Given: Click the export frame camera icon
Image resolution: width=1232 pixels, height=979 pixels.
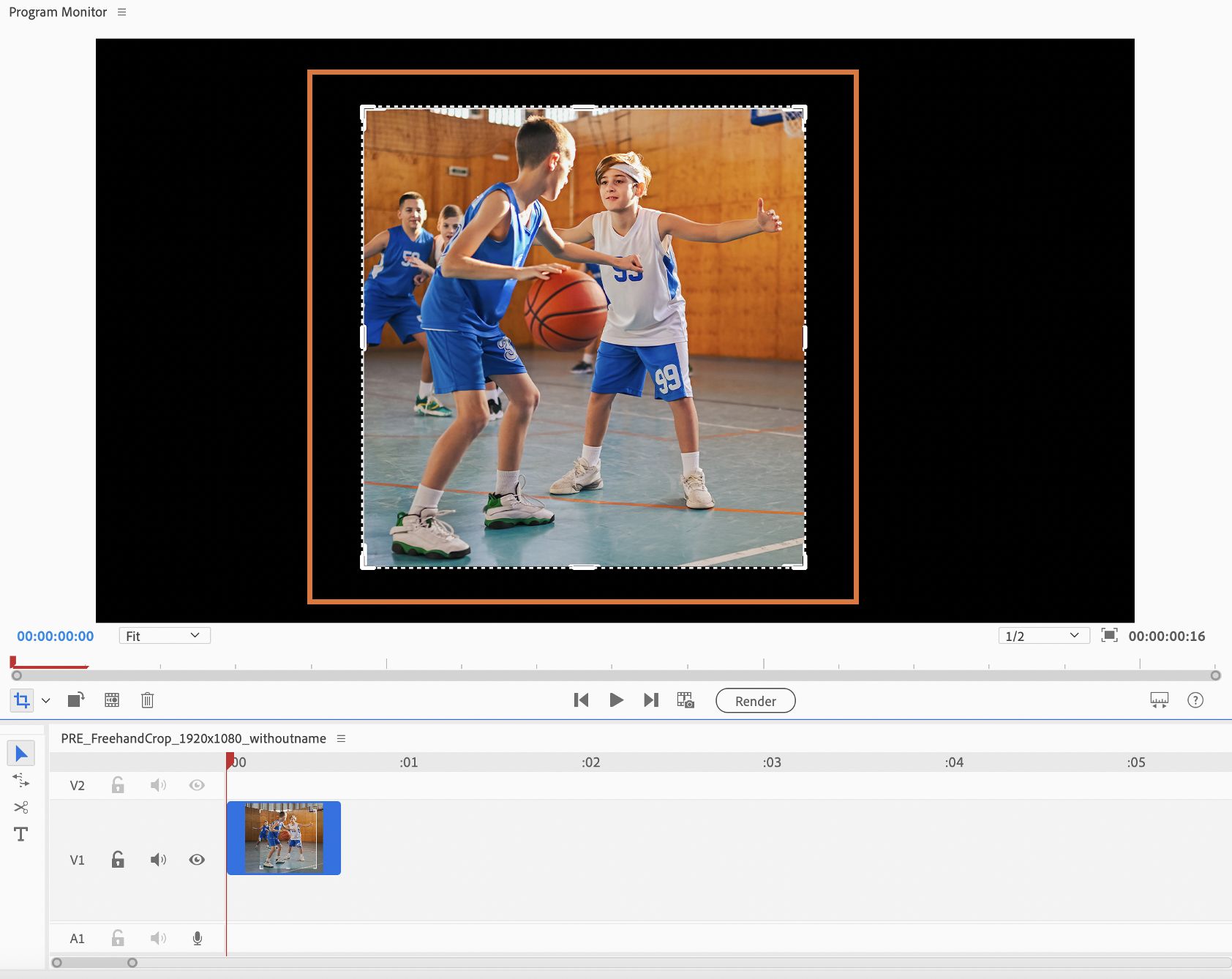Looking at the screenshot, I should pyautogui.click(x=686, y=700).
